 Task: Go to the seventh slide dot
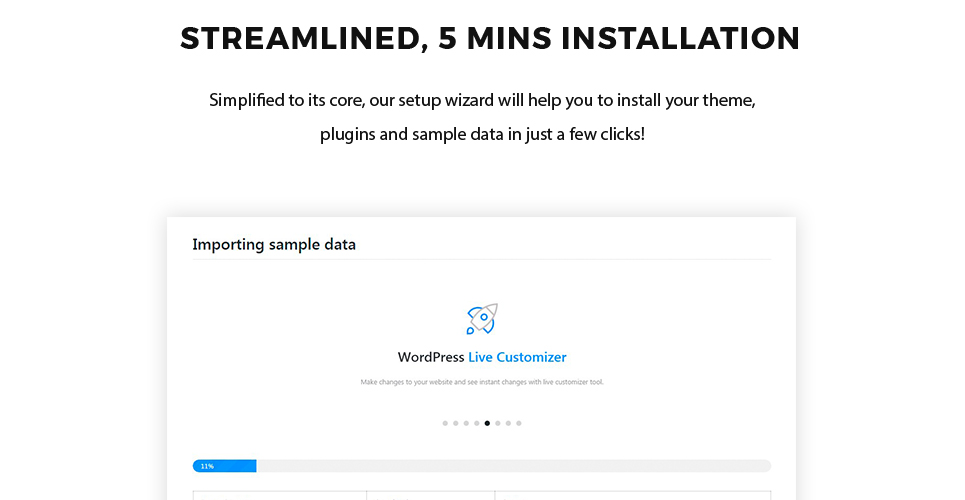(508, 423)
